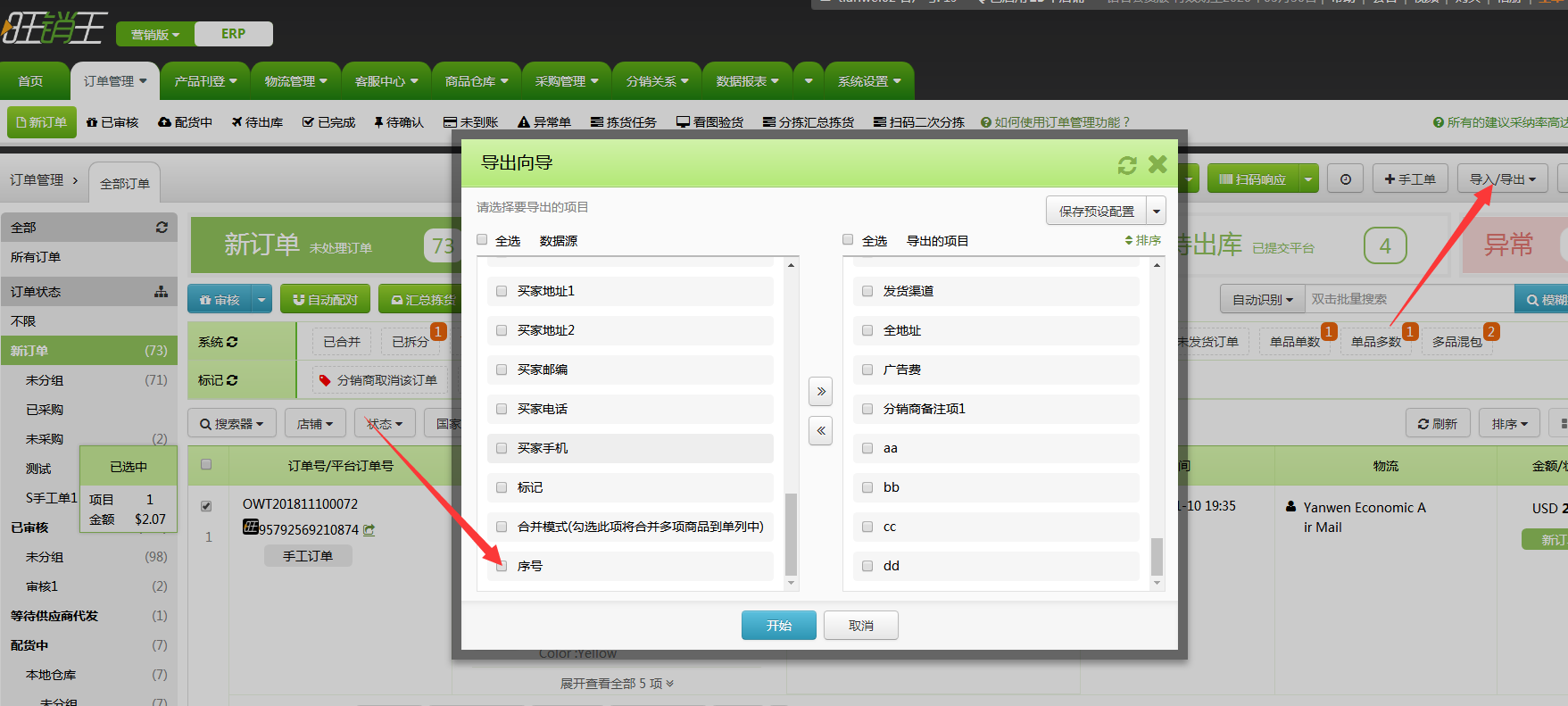Open the 如何使用订单管理功能 help link
The width and height of the screenshot is (1568, 706).
(x=1055, y=122)
